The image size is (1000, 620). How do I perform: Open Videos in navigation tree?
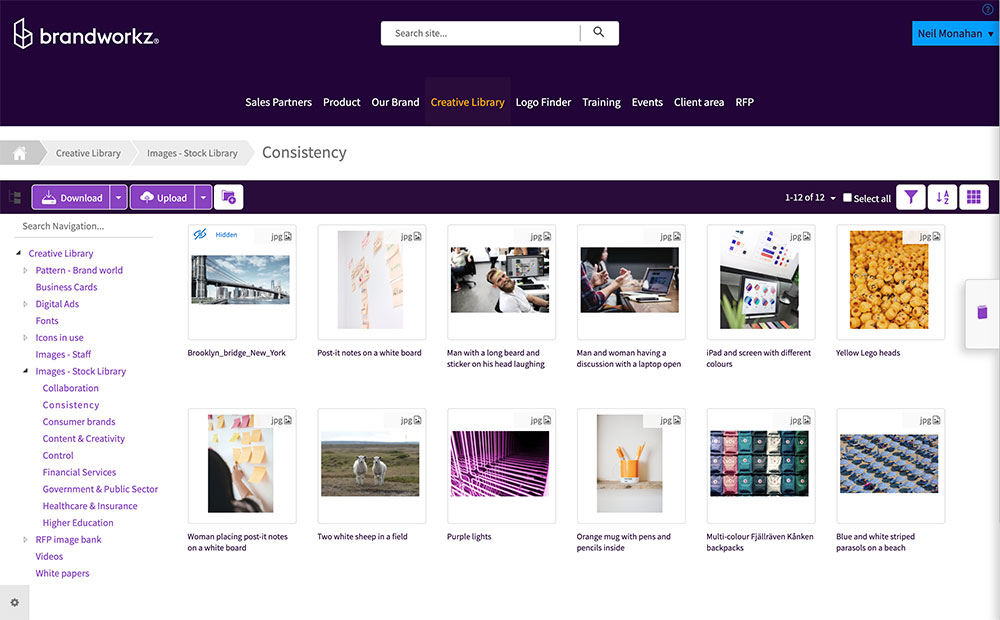coord(49,556)
